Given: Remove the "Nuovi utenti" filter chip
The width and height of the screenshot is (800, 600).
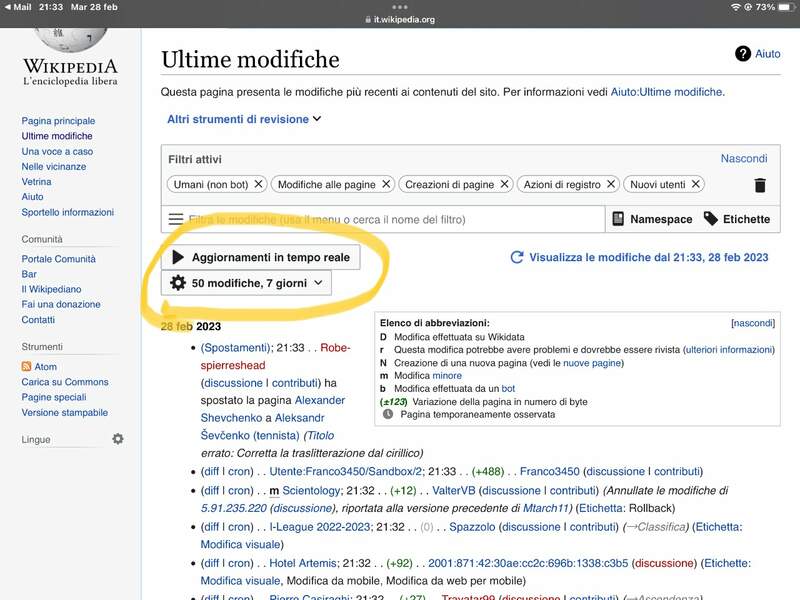Looking at the screenshot, I should [x=696, y=184].
